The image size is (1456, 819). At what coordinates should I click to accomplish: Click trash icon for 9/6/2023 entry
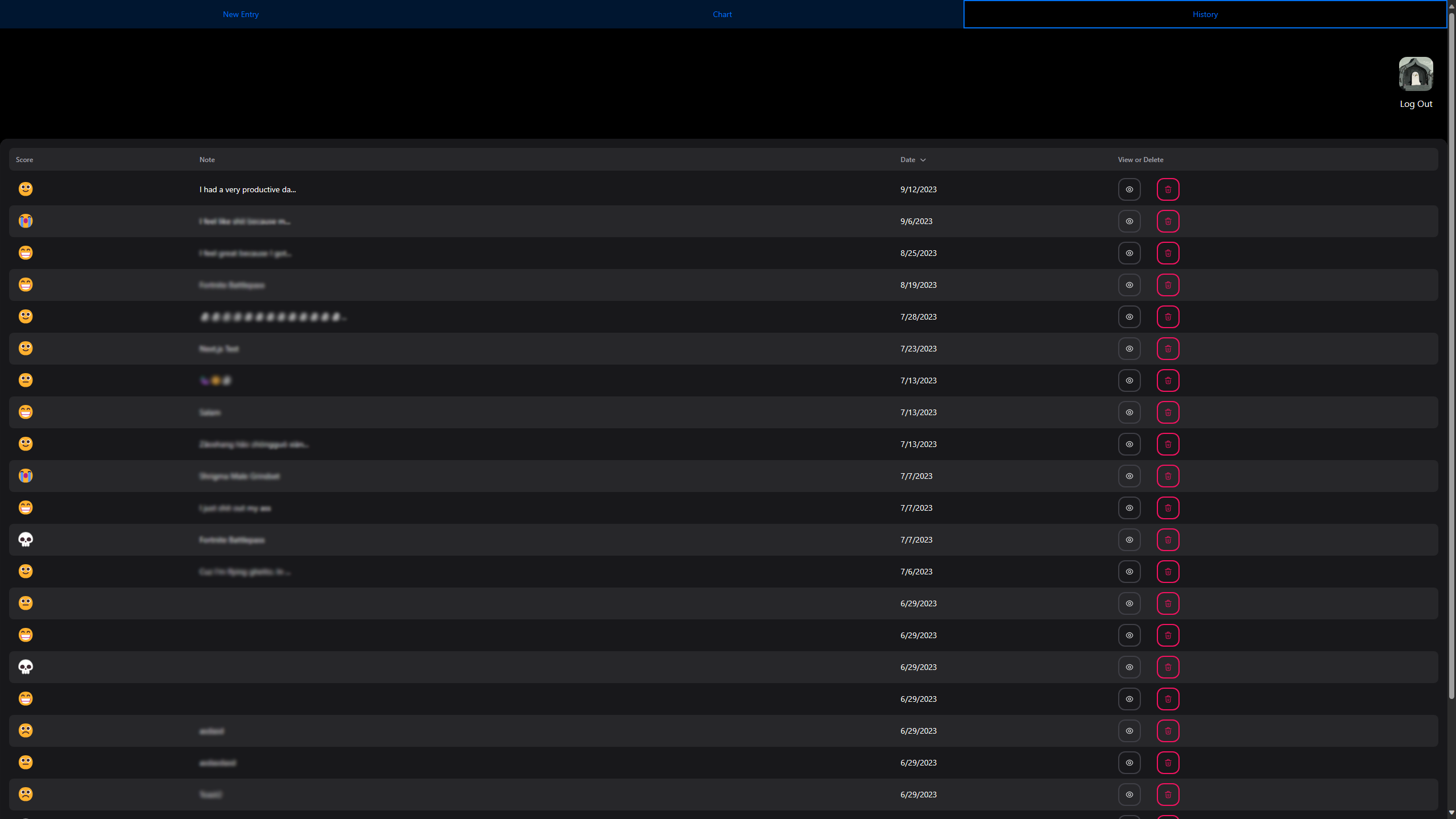click(1168, 221)
